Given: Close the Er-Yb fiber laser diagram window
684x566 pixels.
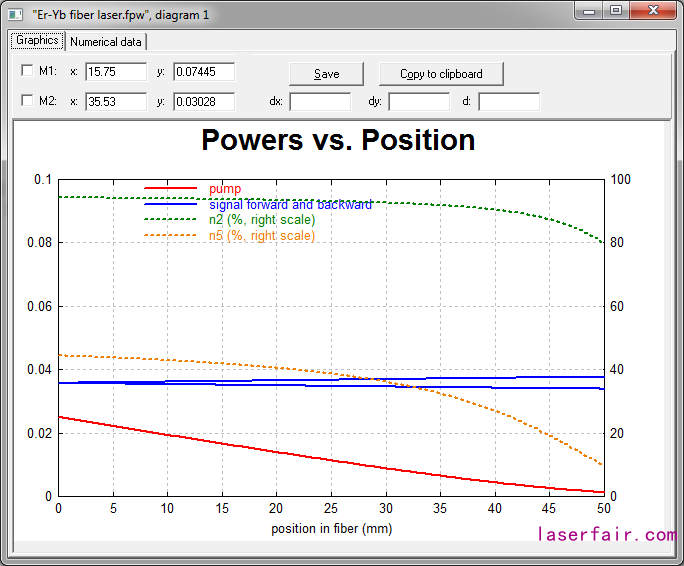Looking at the screenshot, I should tap(652, 10).
